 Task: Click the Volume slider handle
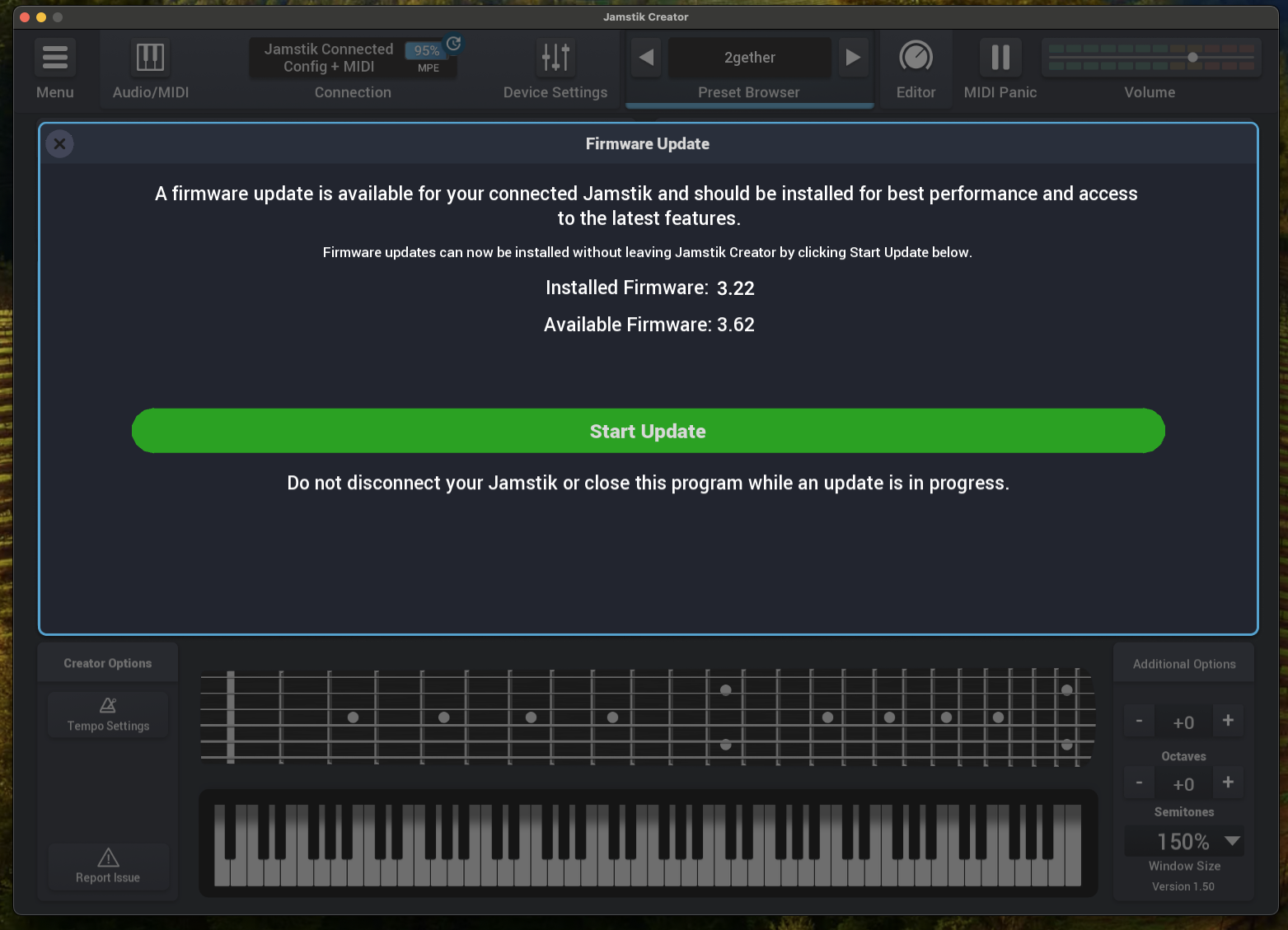pos(1192,58)
